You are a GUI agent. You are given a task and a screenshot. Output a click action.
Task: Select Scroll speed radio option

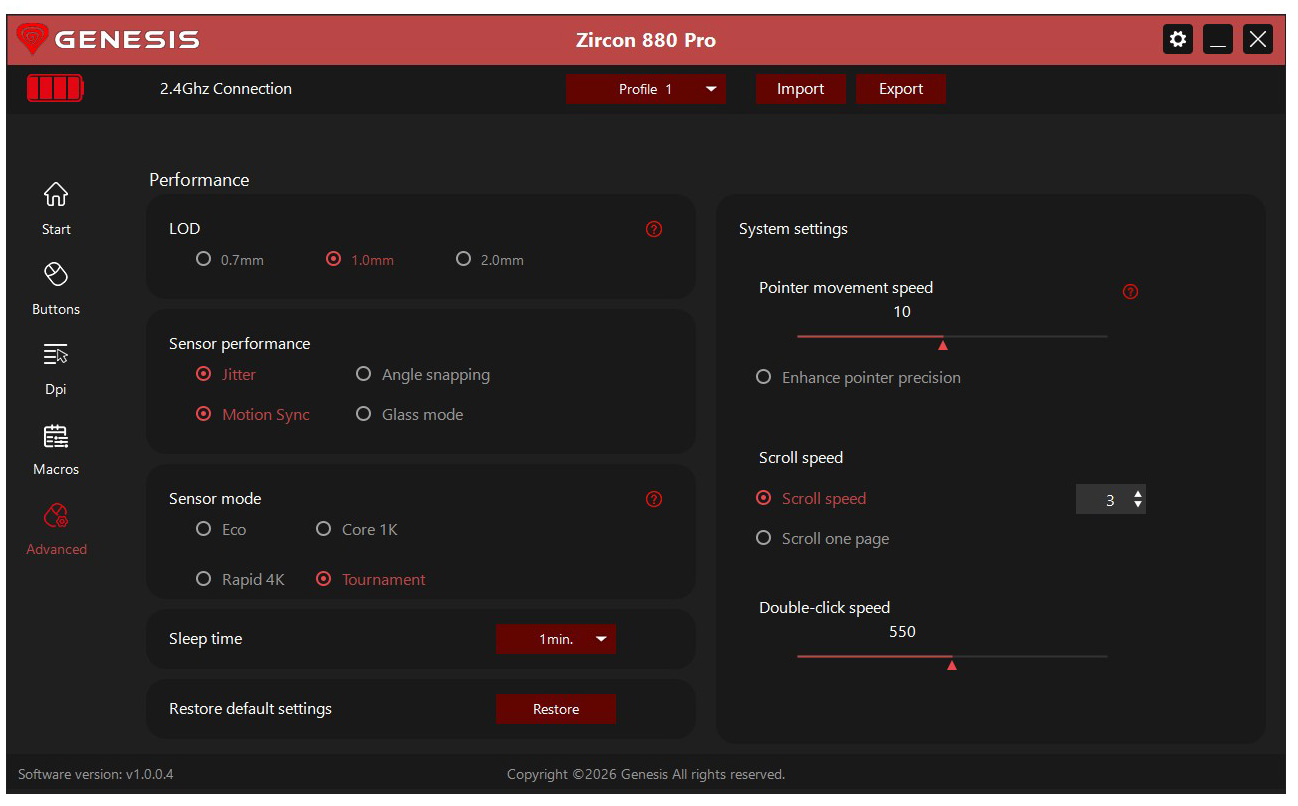coord(811,498)
